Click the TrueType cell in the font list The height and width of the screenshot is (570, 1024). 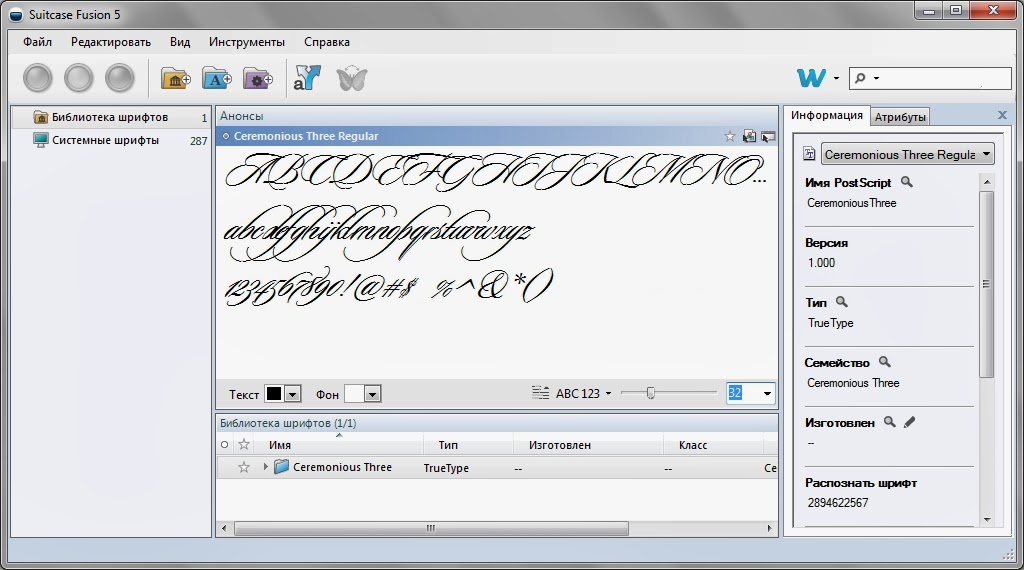click(446, 468)
